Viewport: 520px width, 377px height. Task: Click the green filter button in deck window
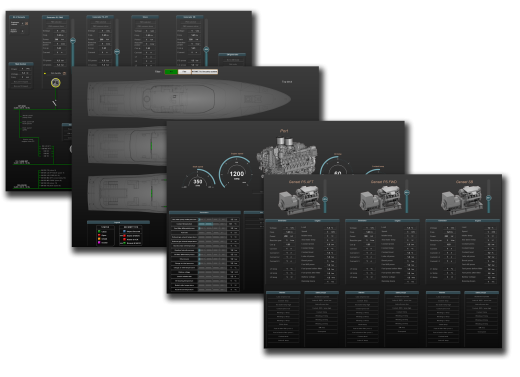pos(171,72)
